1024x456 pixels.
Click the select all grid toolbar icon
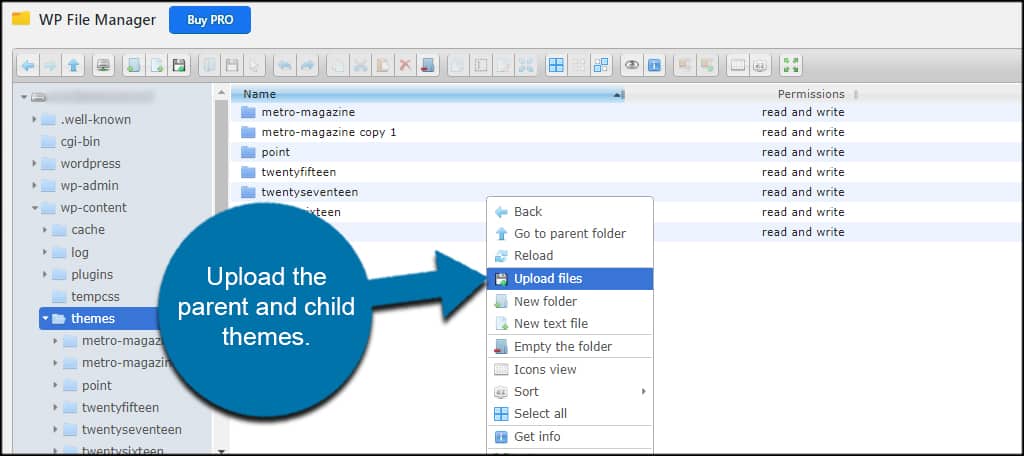(555, 65)
